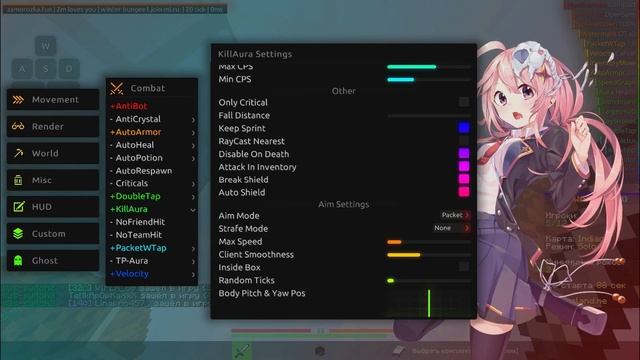Collapse KillAura settings arrow

coord(193,210)
